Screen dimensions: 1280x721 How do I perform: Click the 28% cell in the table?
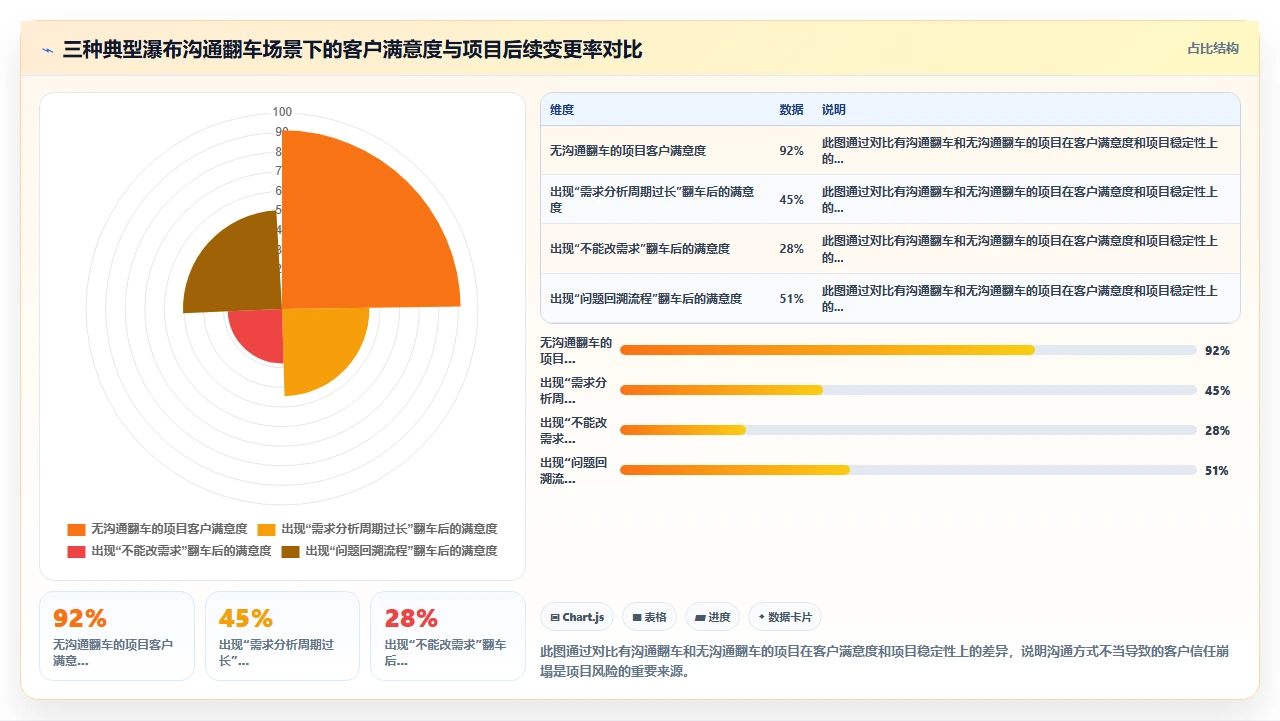tap(791, 249)
